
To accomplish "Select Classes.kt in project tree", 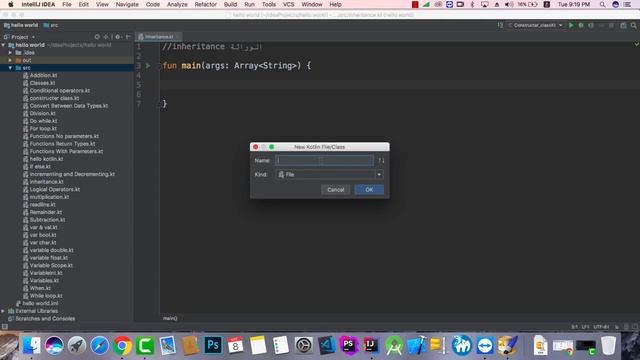I will click(42, 83).
